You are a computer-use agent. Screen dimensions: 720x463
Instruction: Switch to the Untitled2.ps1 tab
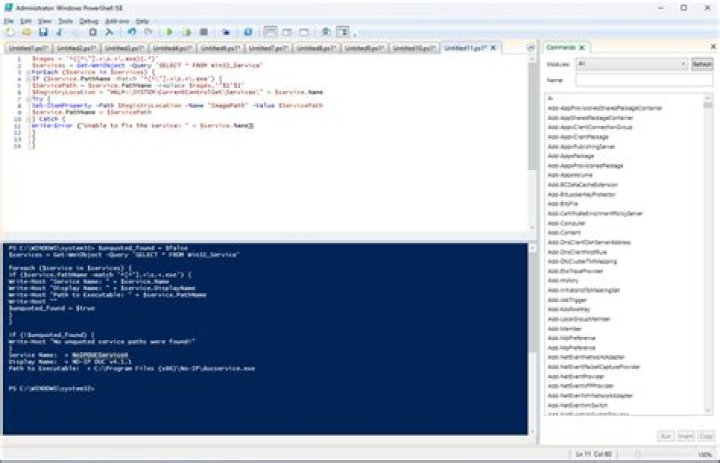click(77, 48)
